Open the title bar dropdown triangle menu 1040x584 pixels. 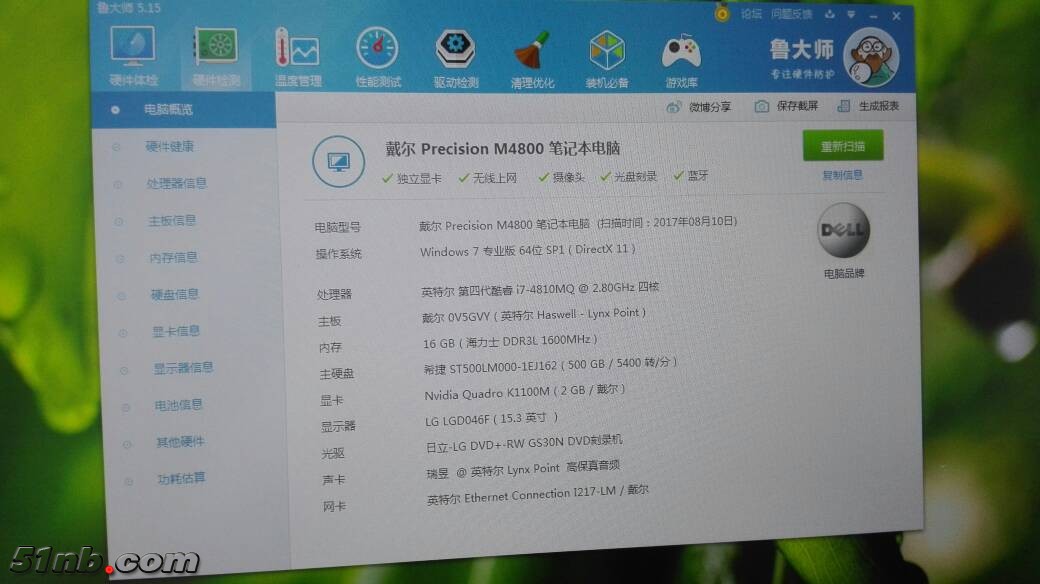point(851,15)
